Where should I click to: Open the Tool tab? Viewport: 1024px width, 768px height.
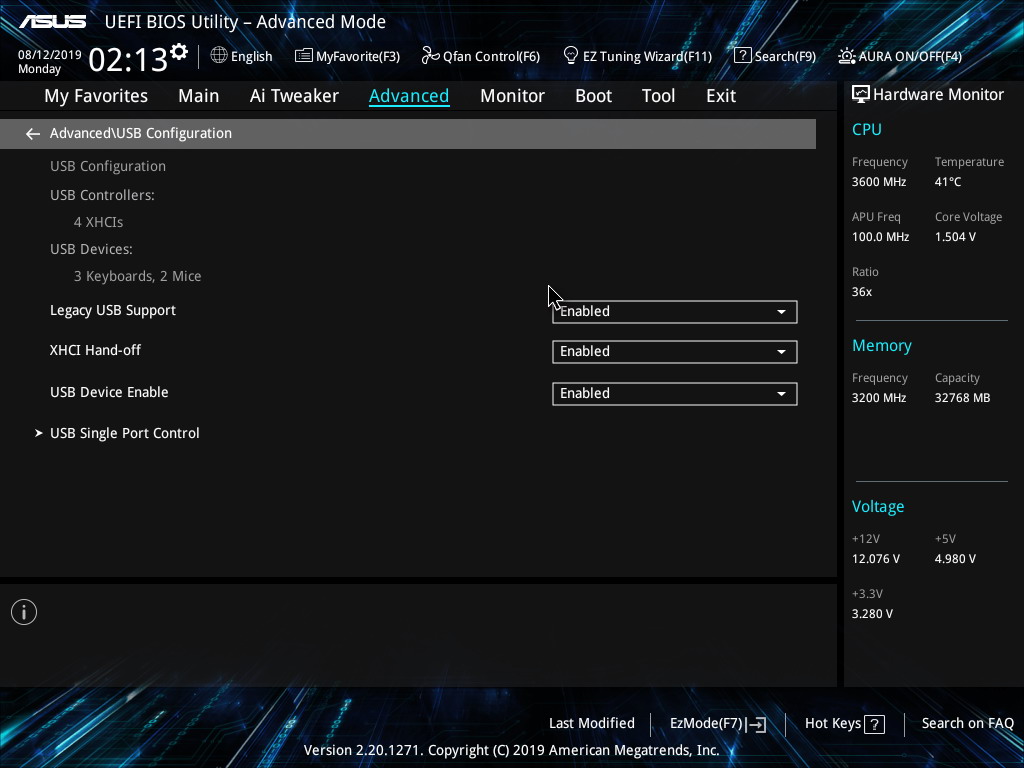coord(658,96)
